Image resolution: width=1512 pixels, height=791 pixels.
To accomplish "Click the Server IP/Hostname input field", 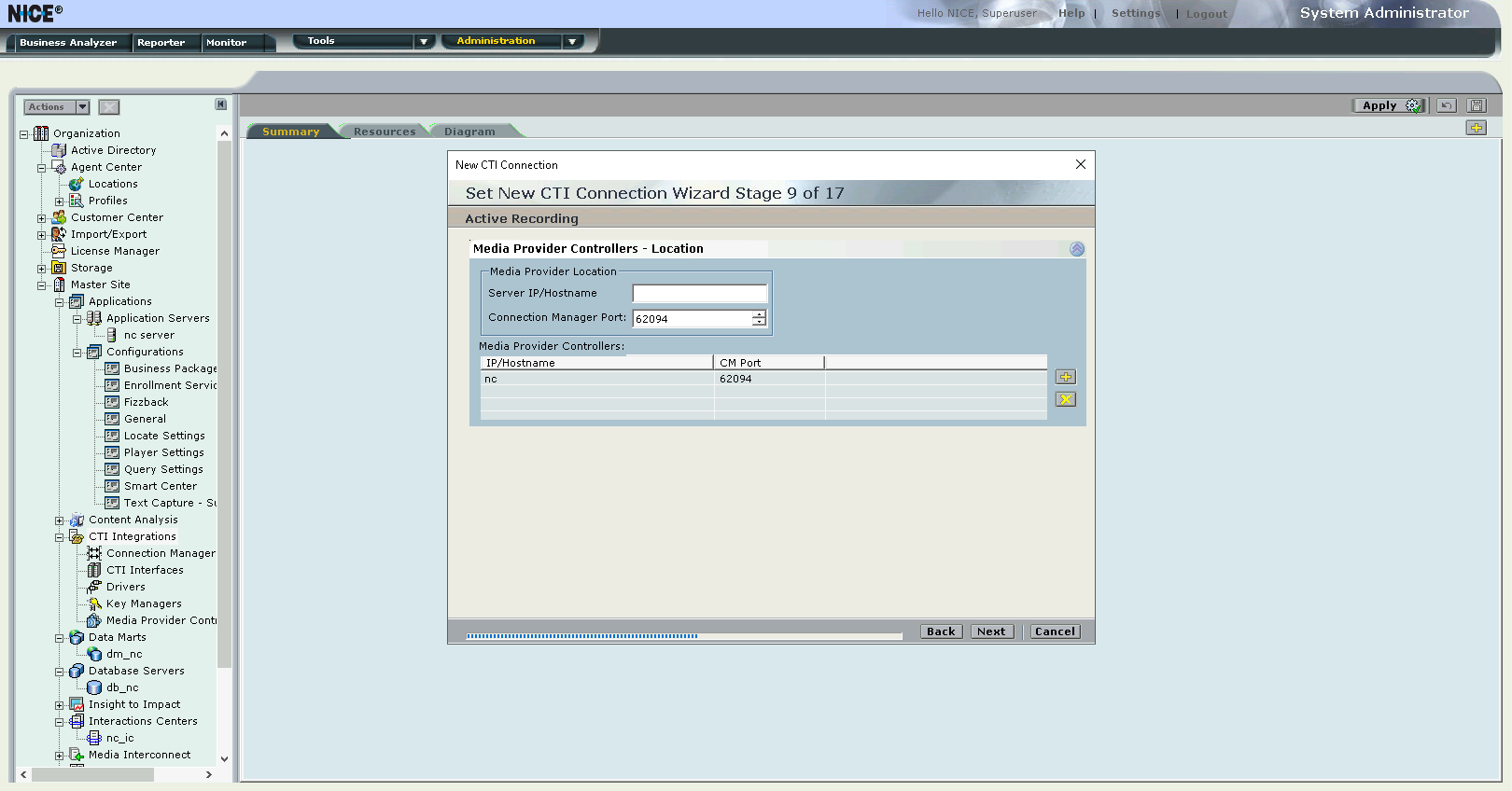I will pyautogui.click(x=699, y=294).
